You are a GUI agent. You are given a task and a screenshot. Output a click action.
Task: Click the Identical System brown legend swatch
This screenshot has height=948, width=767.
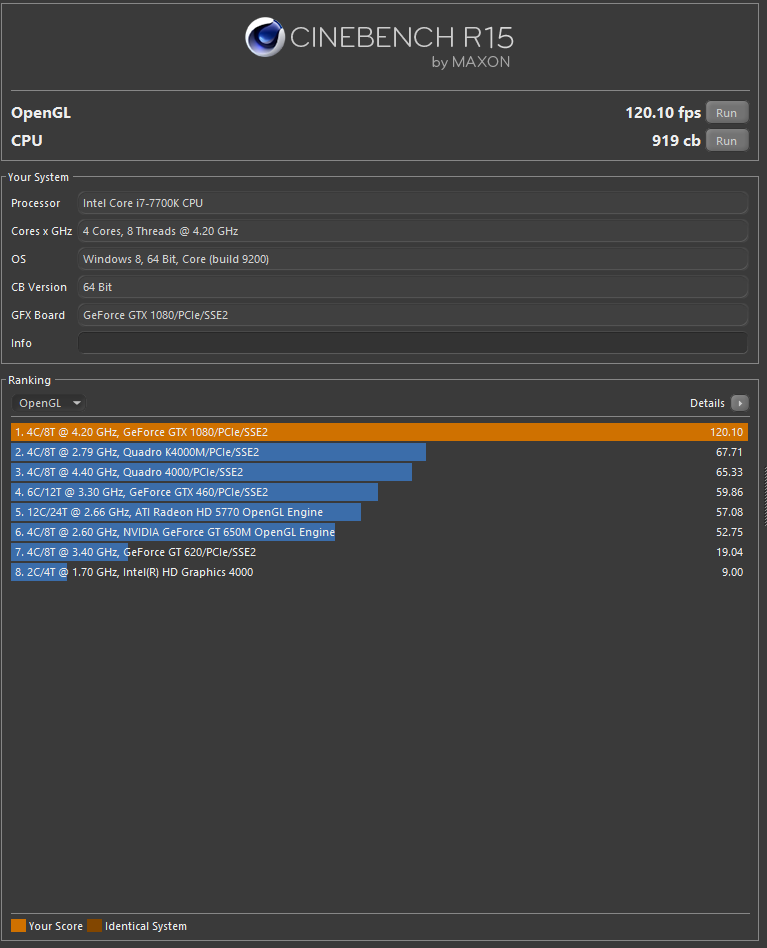(x=94, y=926)
